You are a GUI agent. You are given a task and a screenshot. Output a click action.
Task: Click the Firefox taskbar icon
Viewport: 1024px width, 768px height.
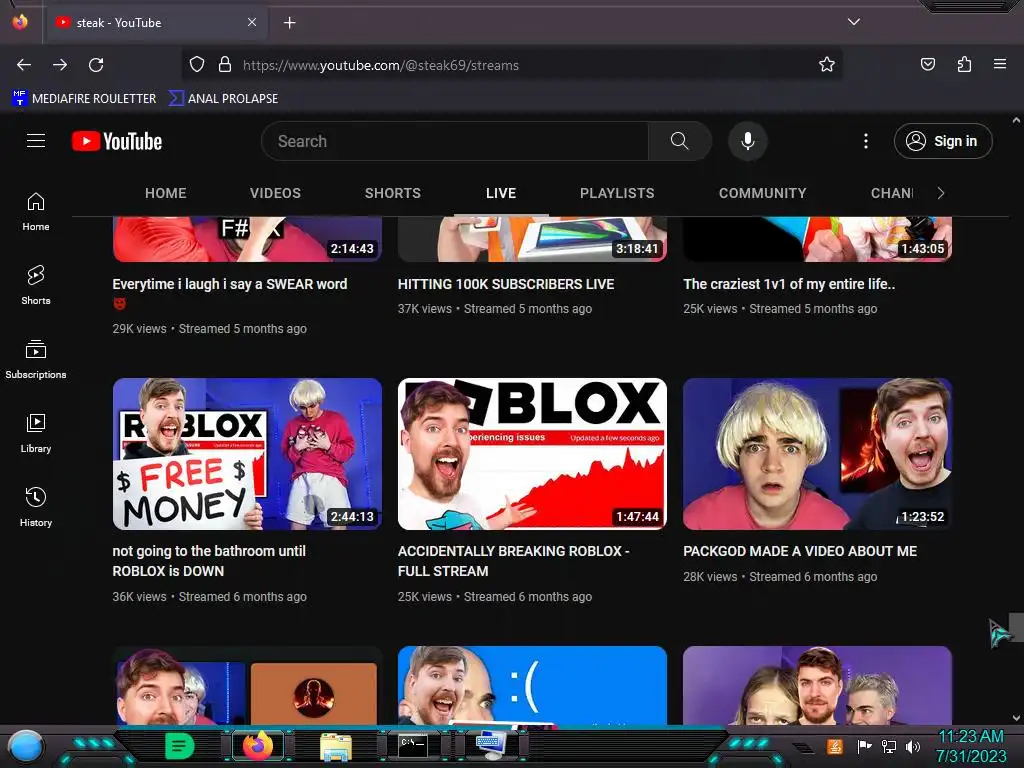pos(258,746)
